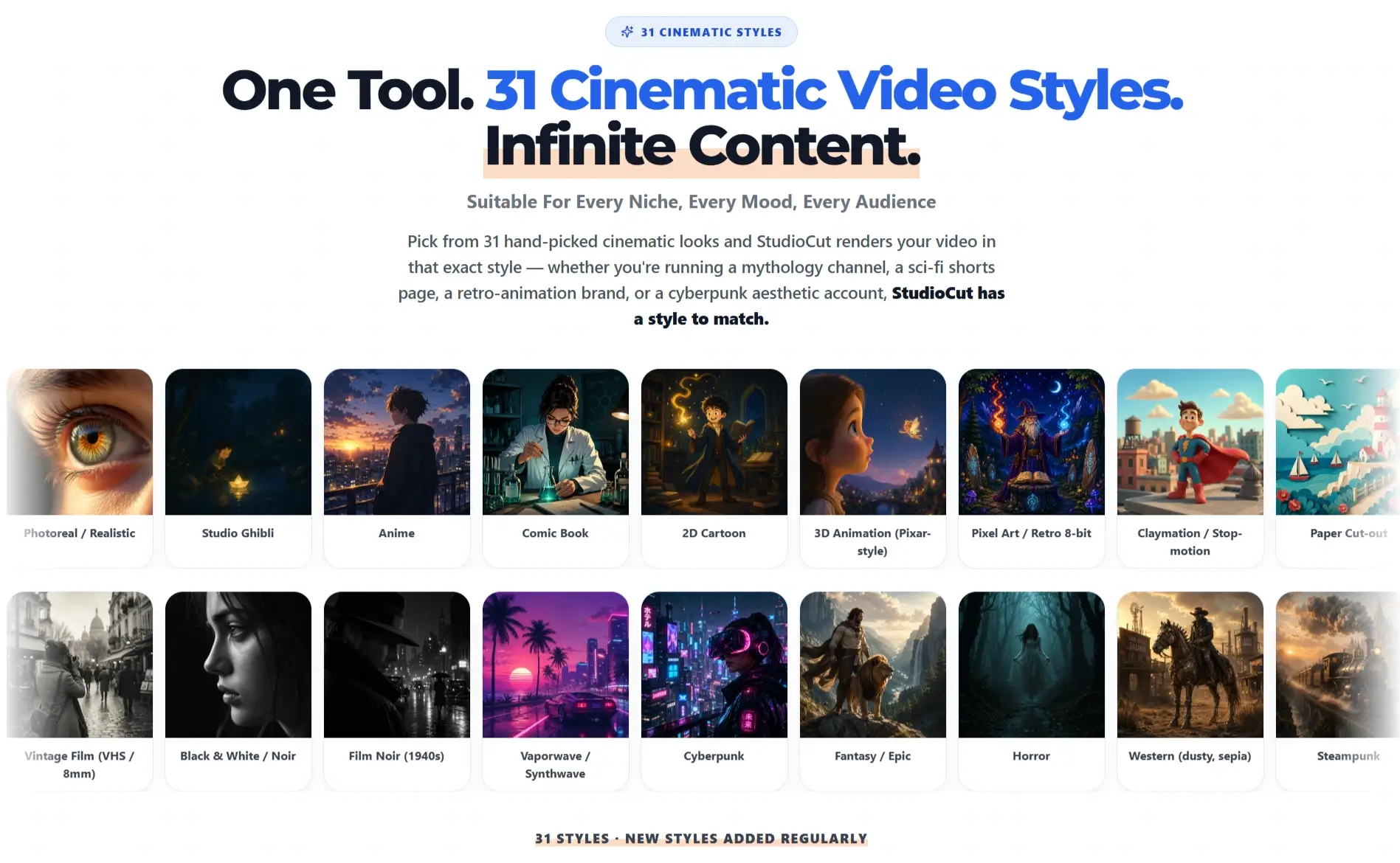This screenshot has width=1400, height=863.
Task: Click the "Film Noir (1940s)" label
Action: (x=397, y=756)
